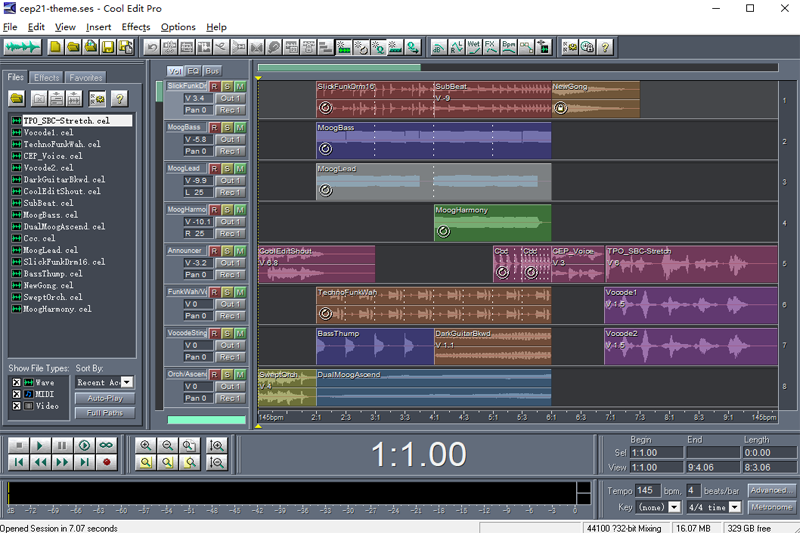Click the Zoom Out Horizontally magnifier
The height and width of the screenshot is (533, 800).
pos(167,446)
